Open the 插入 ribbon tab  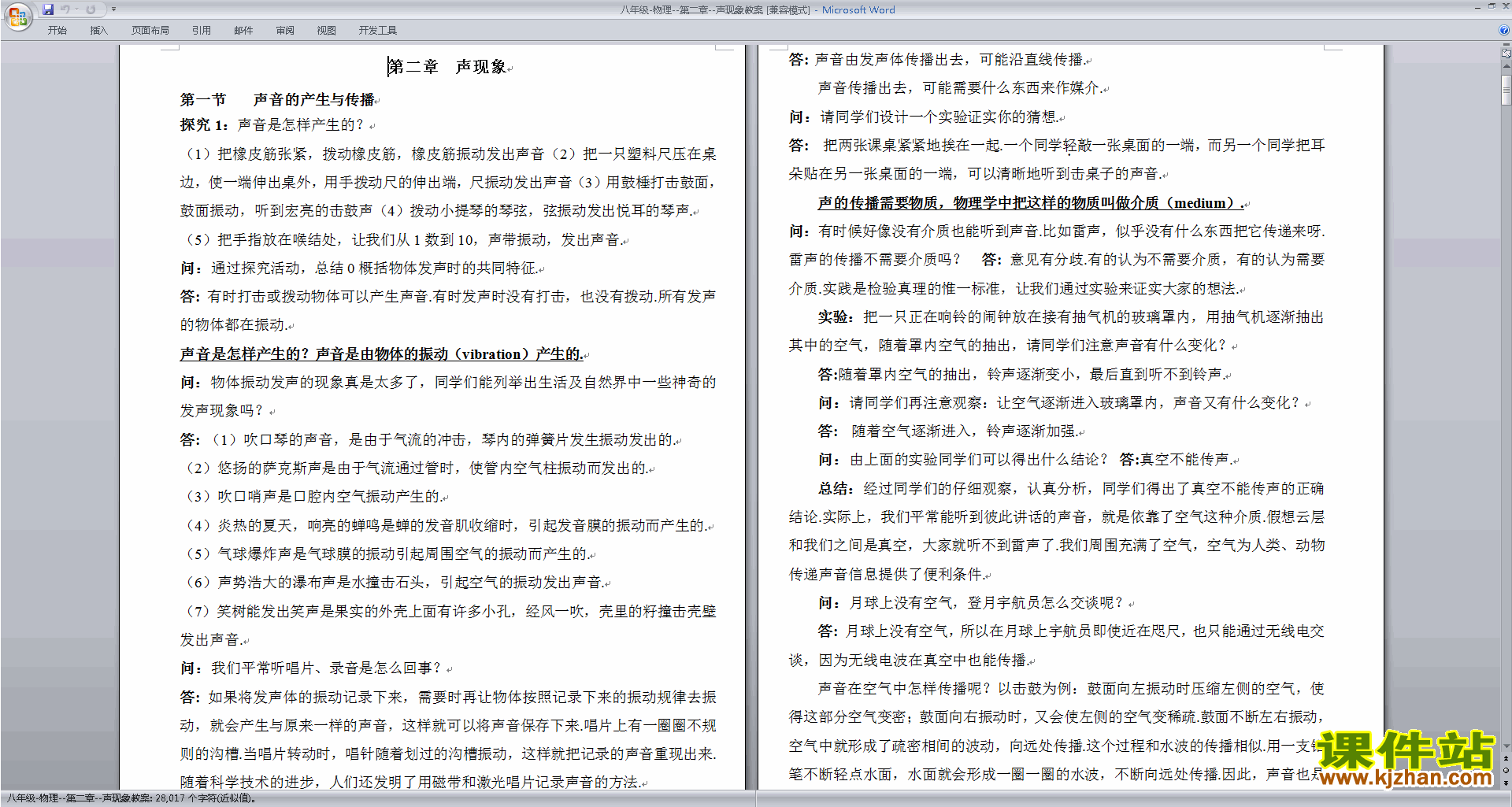tap(98, 30)
